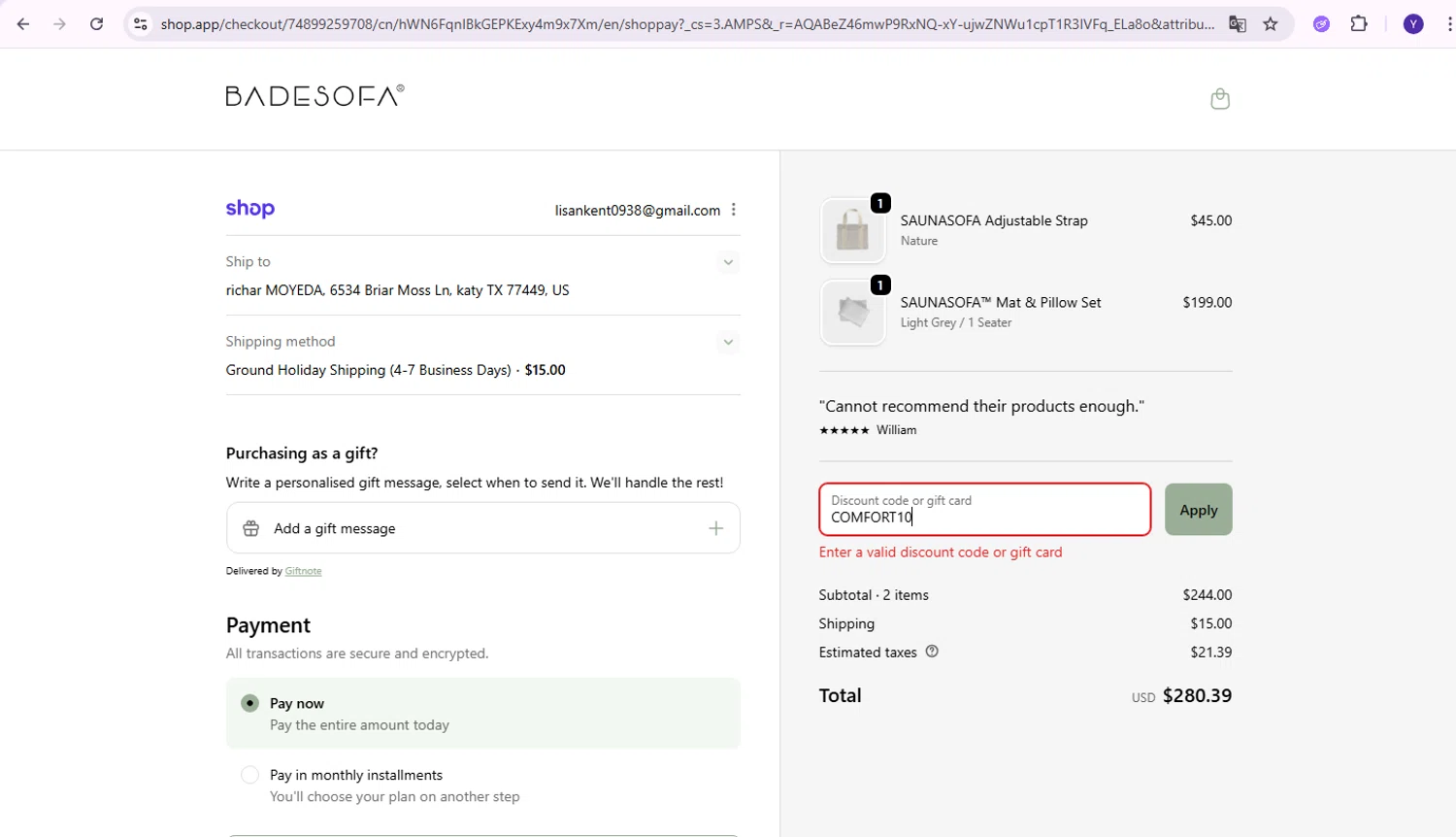Reload the checkout page
The height and width of the screenshot is (837, 1456).
click(96, 24)
